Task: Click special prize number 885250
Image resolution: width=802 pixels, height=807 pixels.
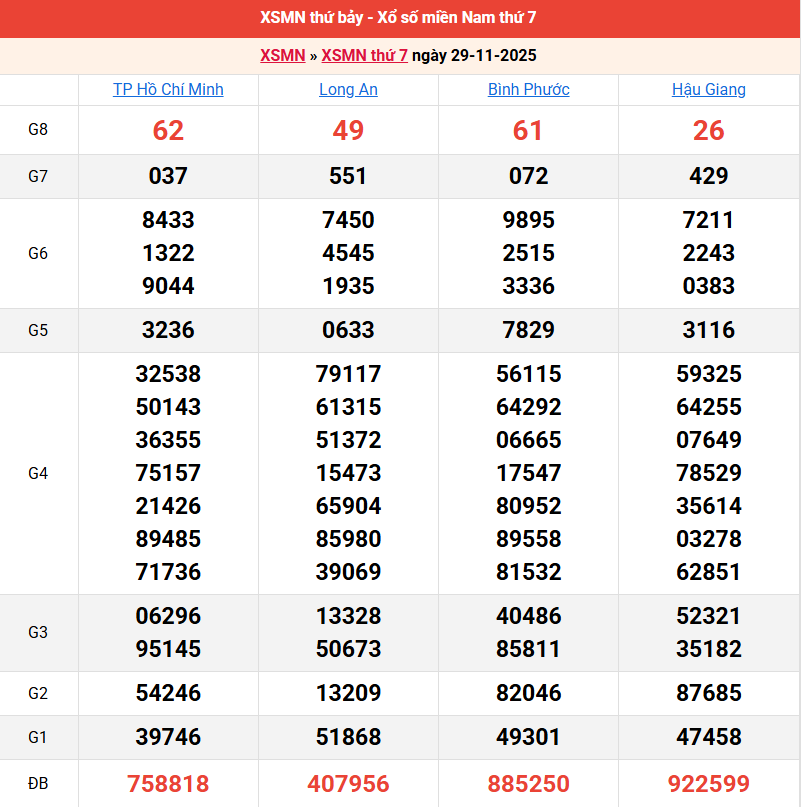Action: tap(528, 784)
